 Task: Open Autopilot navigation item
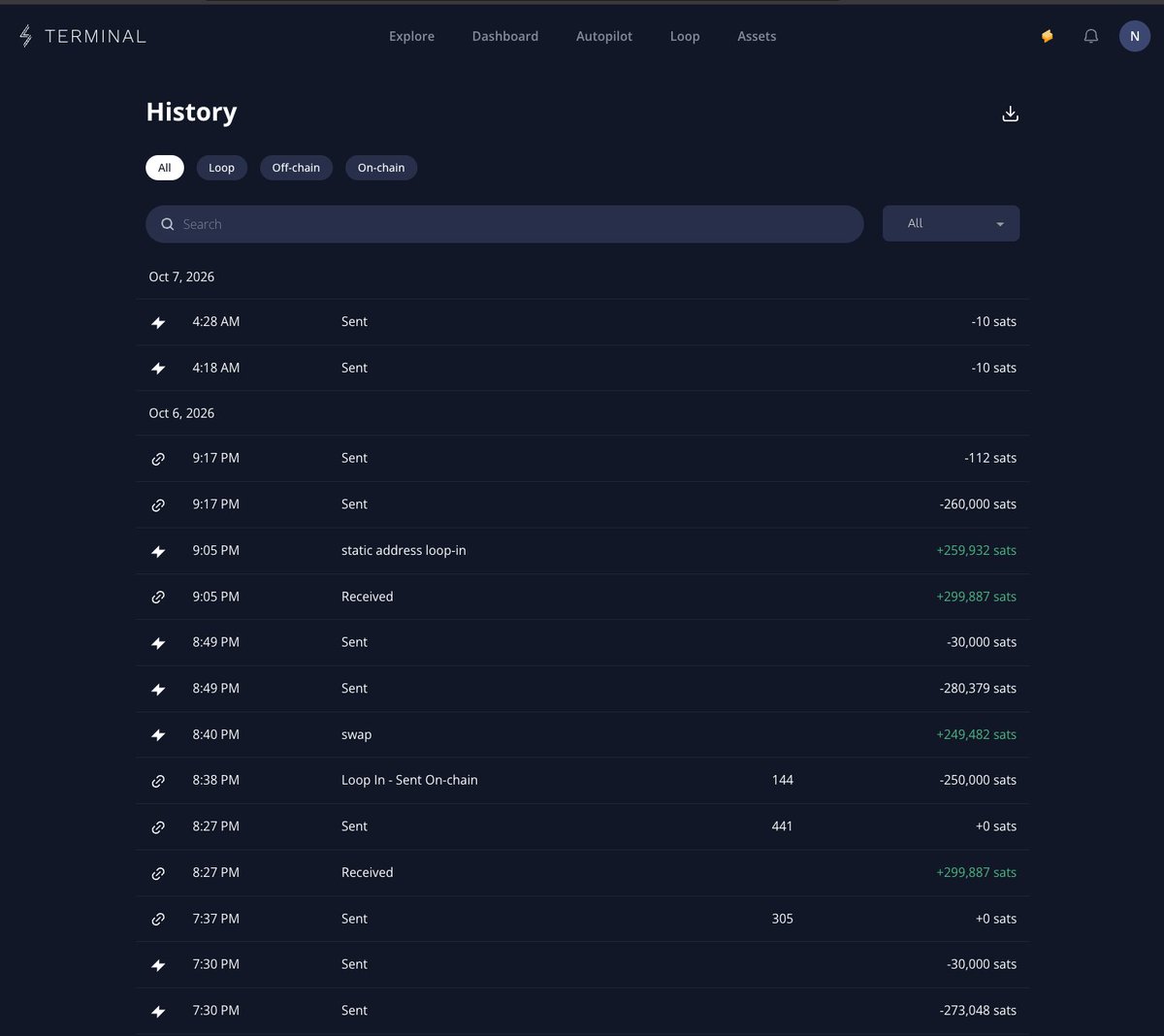(x=604, y=36)
